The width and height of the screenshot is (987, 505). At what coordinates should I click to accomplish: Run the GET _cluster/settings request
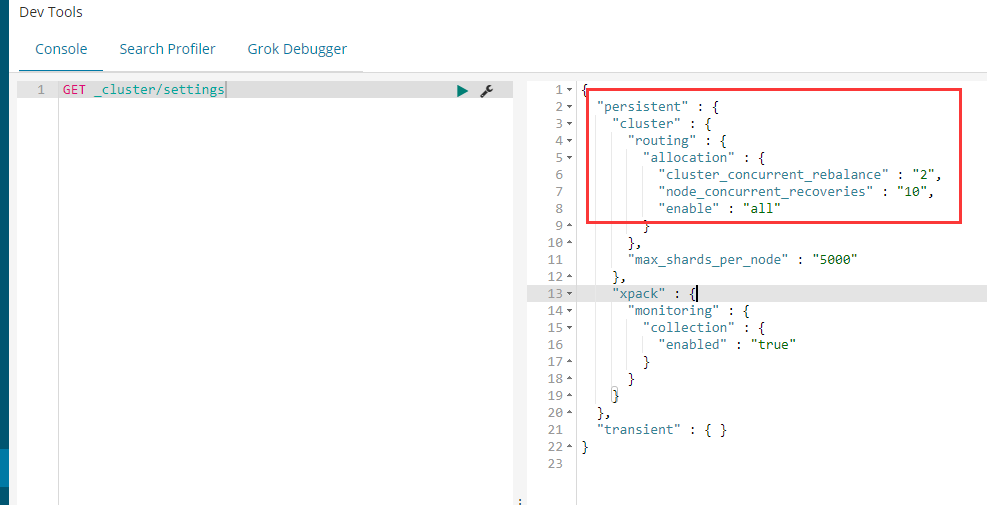point(463,91)
